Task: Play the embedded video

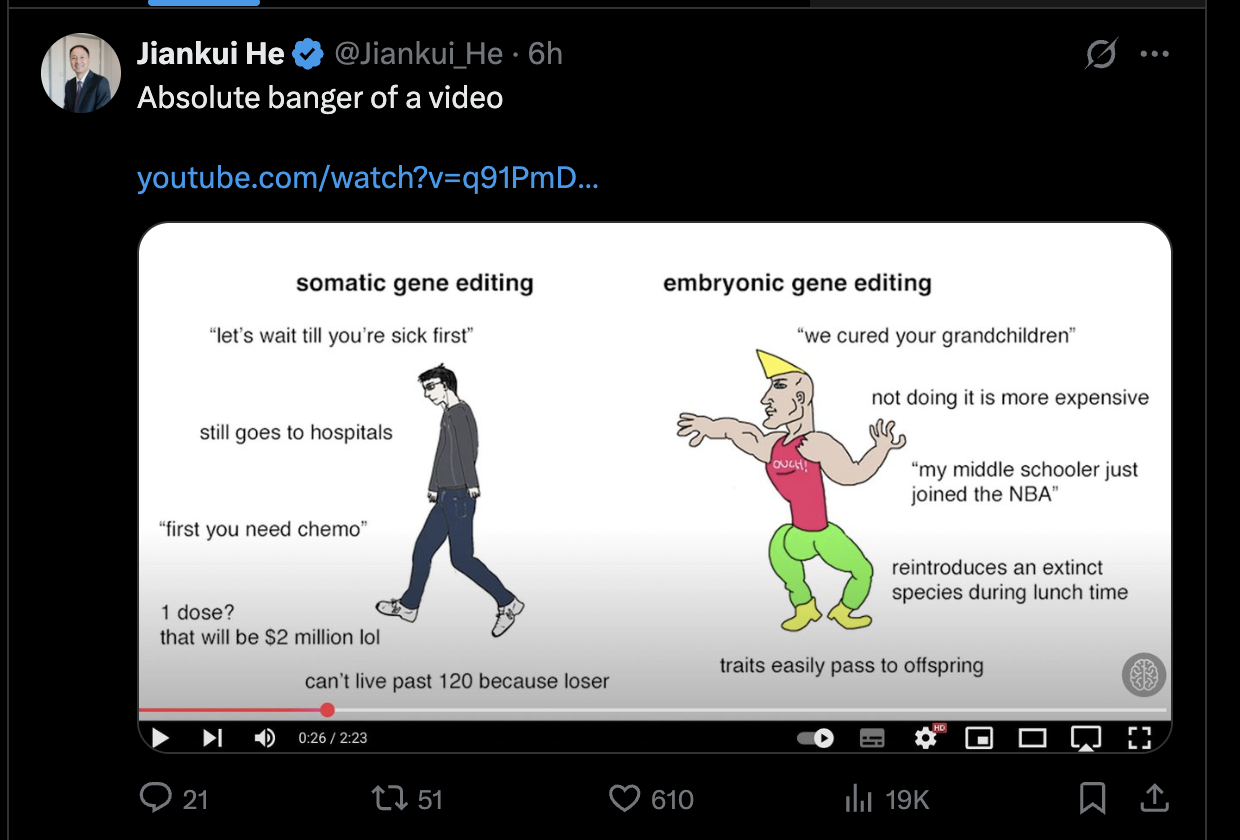Action: pyautogui.click(x=160, y=738)
